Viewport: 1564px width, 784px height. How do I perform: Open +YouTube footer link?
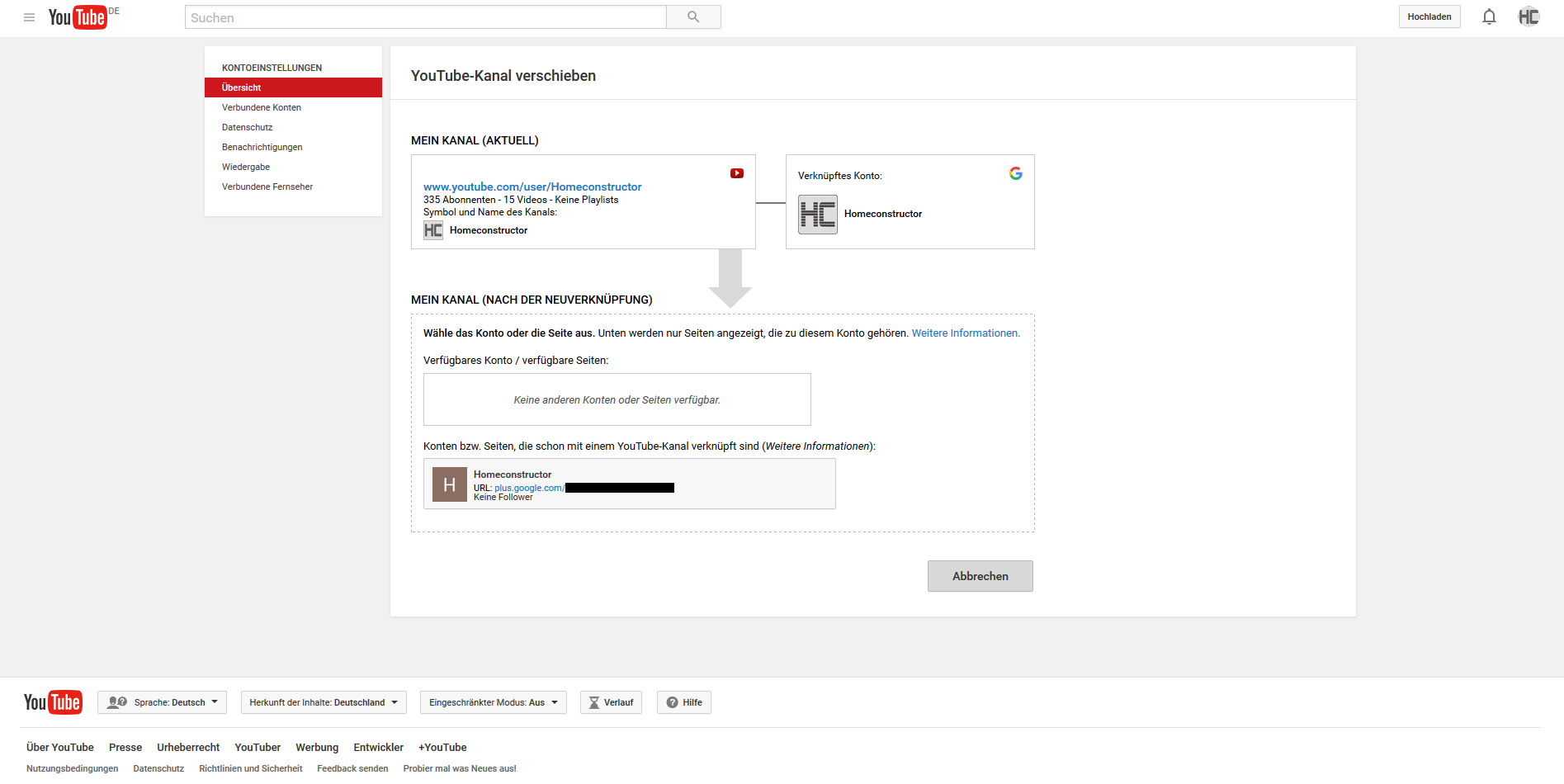point(442,748)
